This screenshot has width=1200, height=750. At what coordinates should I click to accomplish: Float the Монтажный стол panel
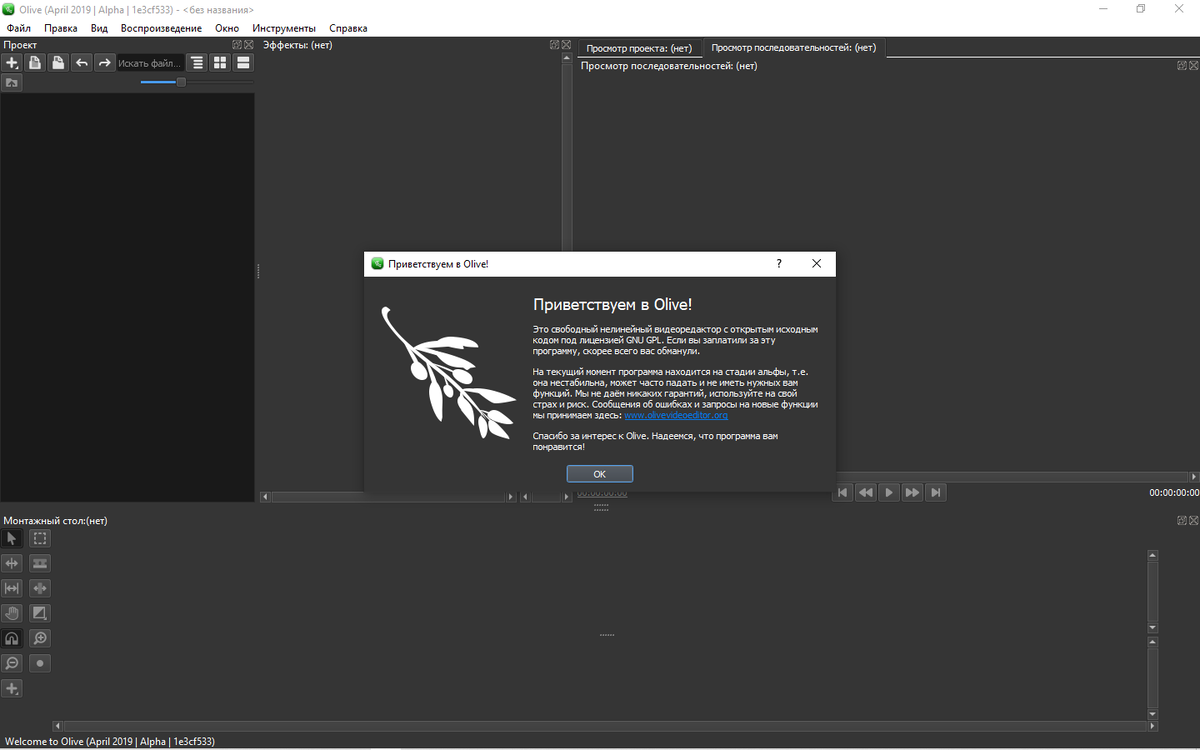[1182, 521]
